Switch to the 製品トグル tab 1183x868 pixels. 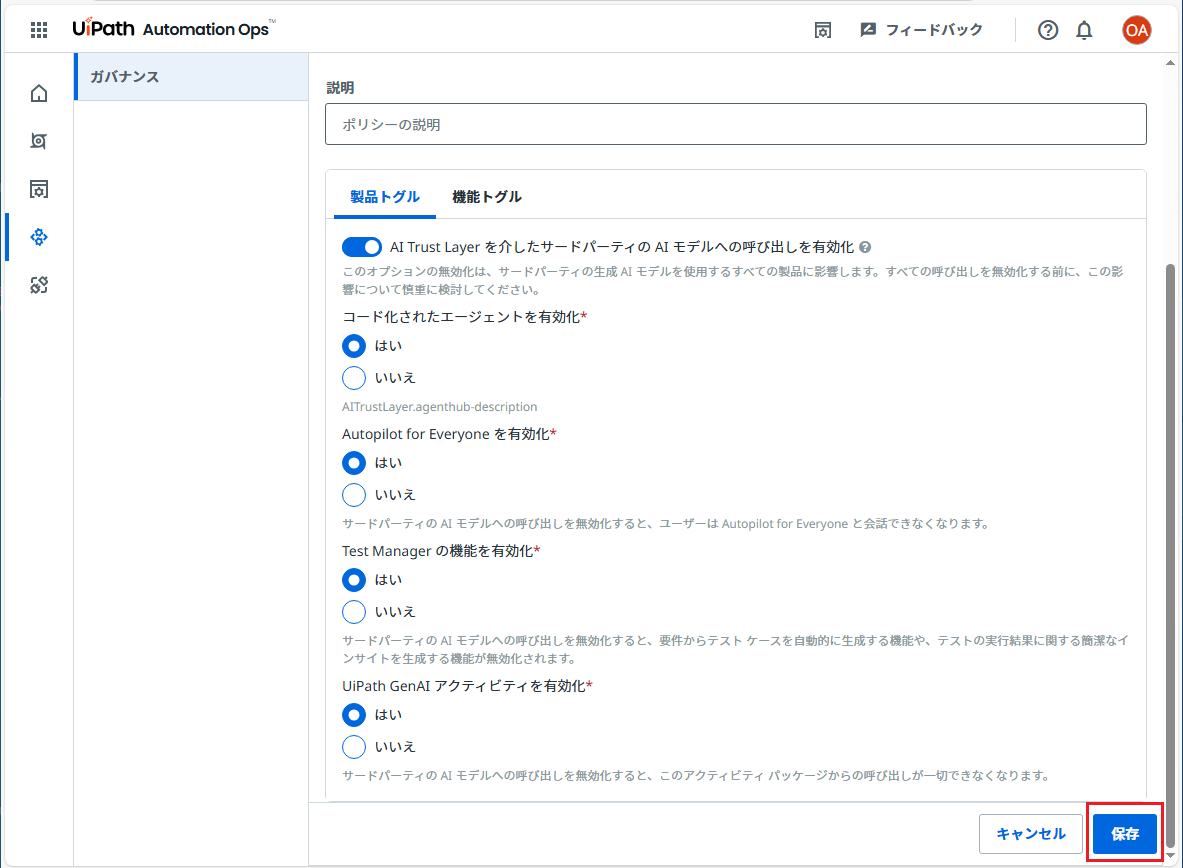(x=385, y=197)
